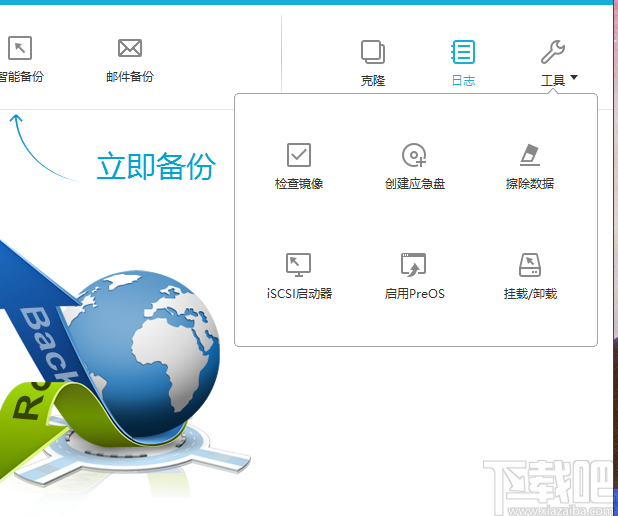
Task: Click the 擦除数据 text label
Action: (530, 184)
